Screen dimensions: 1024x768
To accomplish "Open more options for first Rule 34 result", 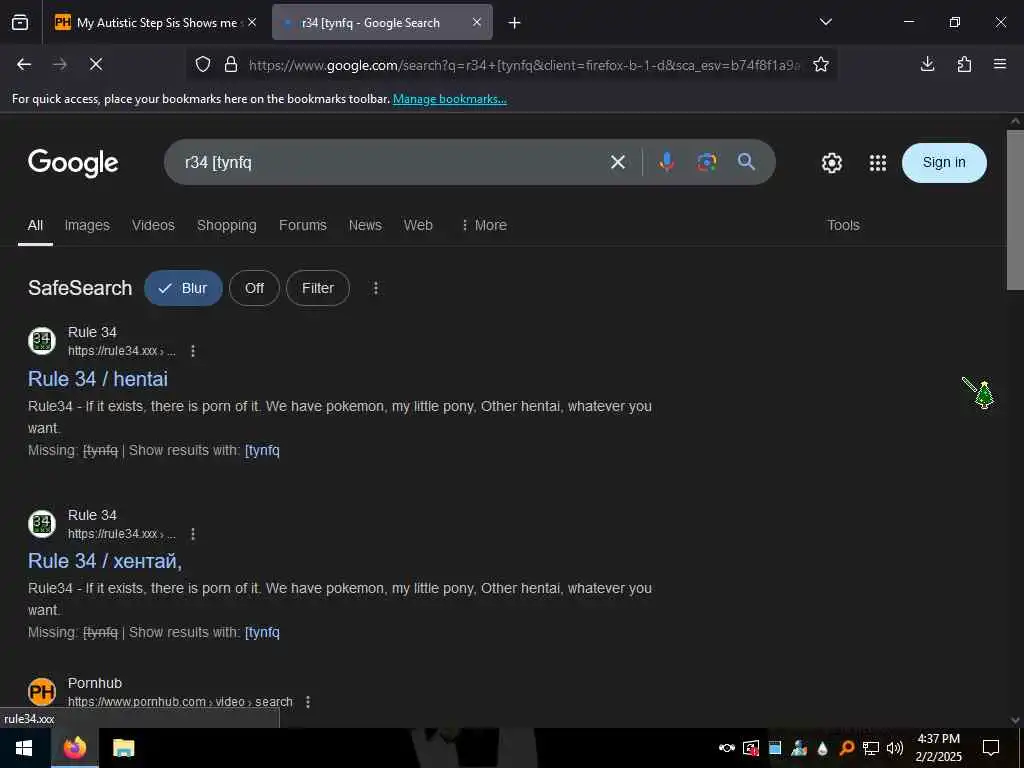I will point(193,351).
